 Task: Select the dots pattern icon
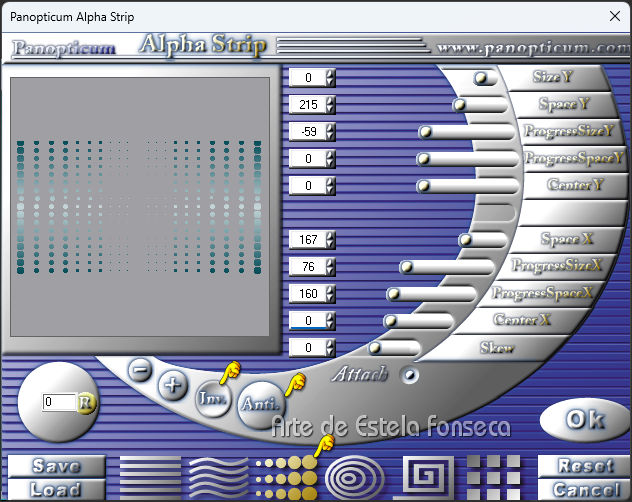[287, 478]
